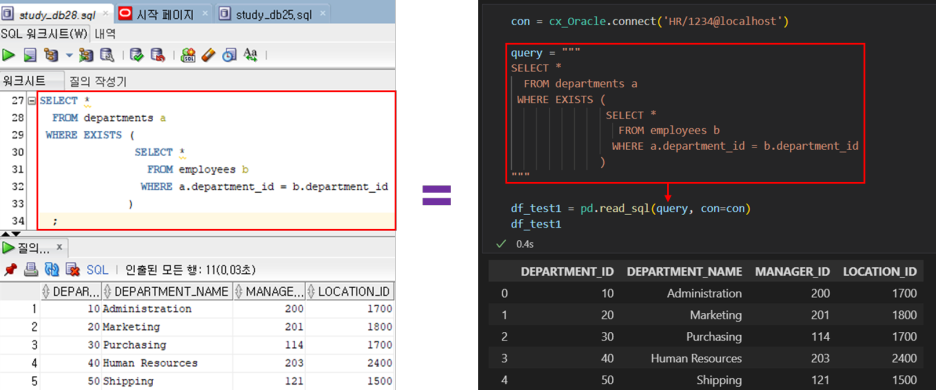Collapse the SELECT block at line 27

32,101
